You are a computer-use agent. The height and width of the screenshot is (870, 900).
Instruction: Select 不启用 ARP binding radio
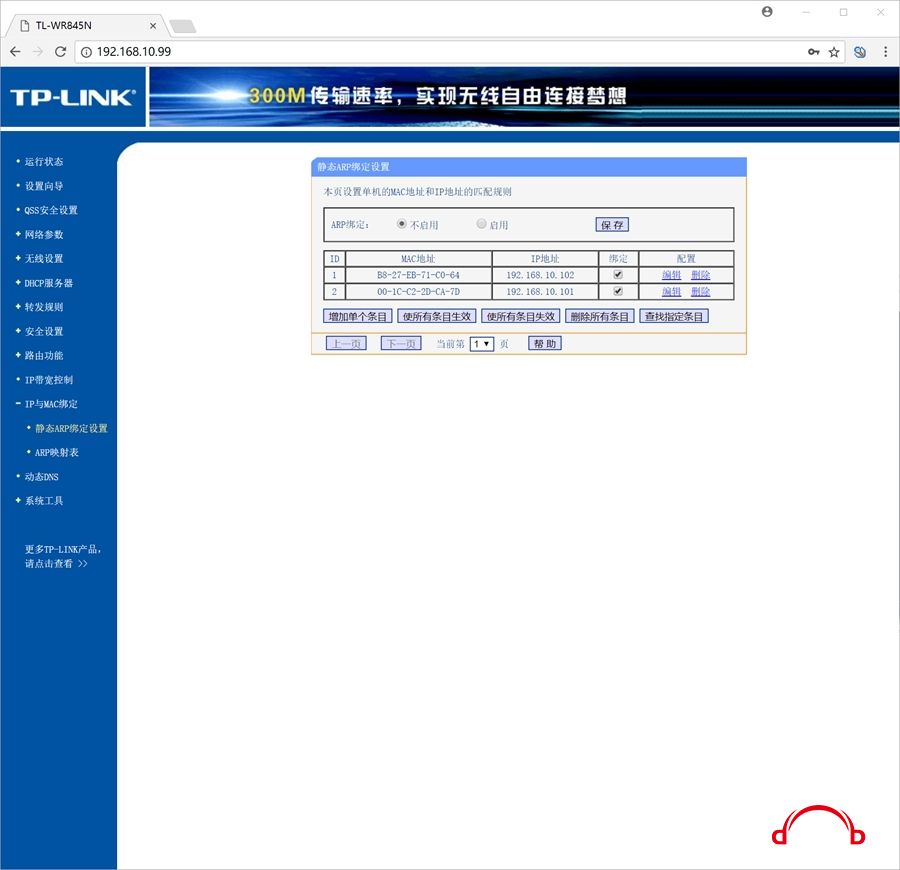402,224
